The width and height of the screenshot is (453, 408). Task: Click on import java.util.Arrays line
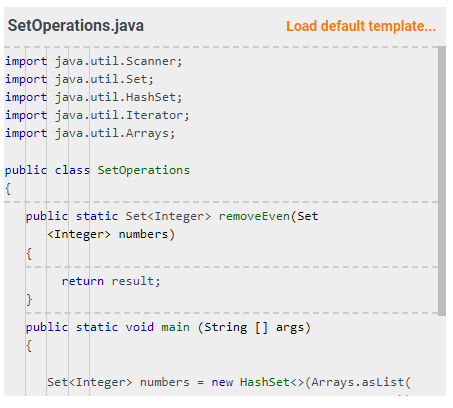90,133
